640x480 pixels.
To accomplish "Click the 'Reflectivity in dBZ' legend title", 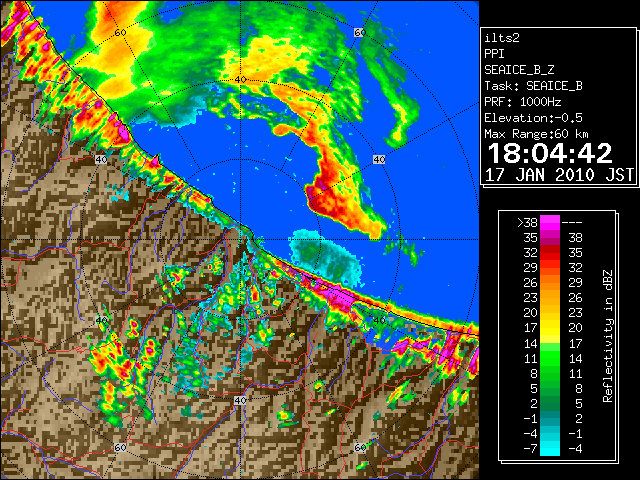I will pyautogui.click(x=607, y=336).
